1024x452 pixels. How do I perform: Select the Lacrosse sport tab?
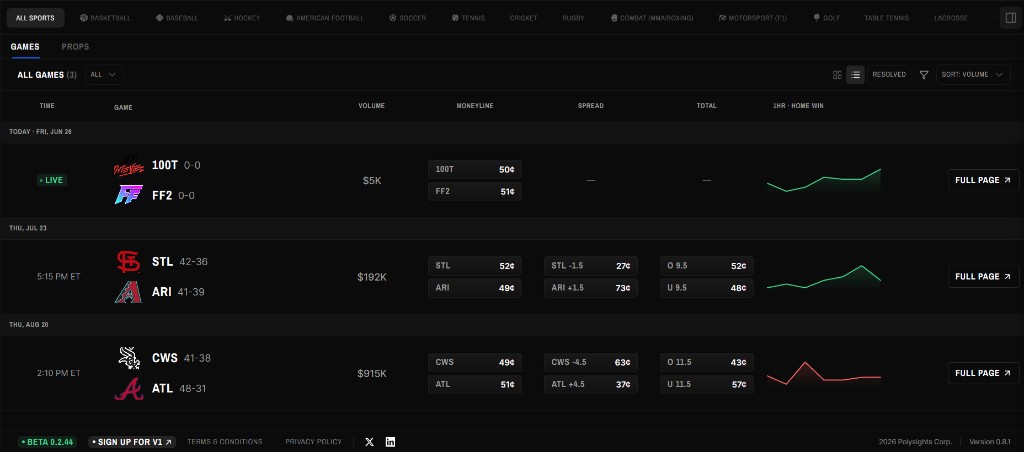[951, 18]
